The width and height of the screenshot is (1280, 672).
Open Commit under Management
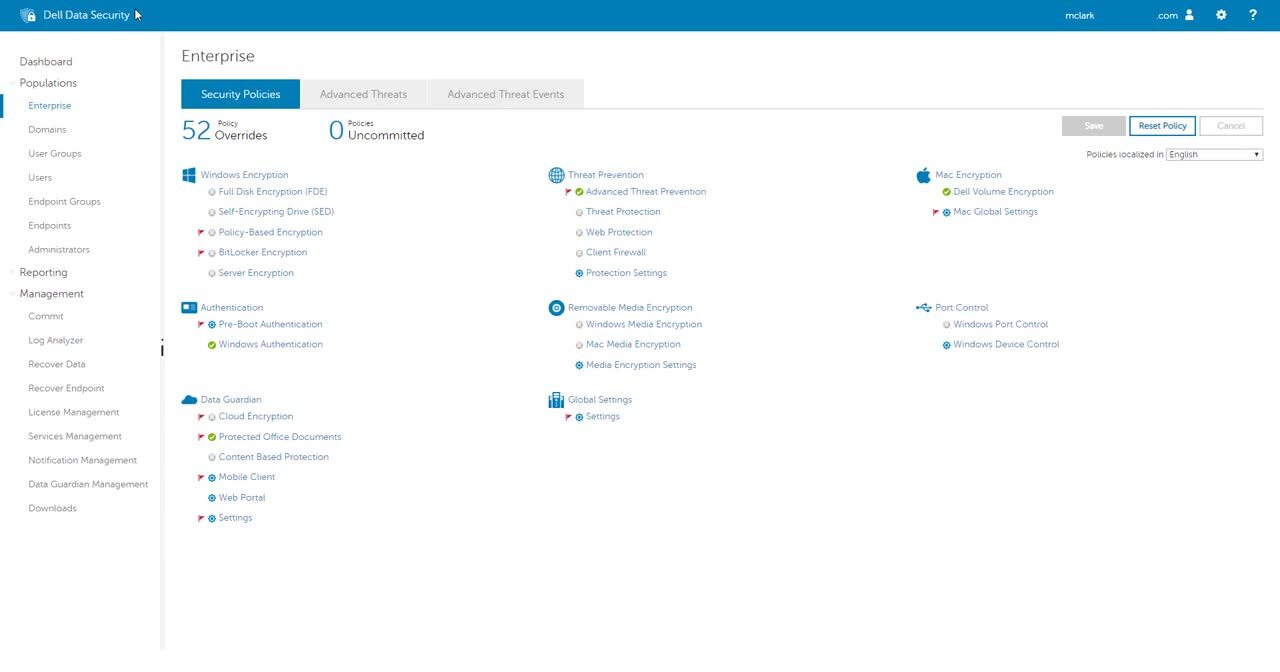click(x=46, y=317)
